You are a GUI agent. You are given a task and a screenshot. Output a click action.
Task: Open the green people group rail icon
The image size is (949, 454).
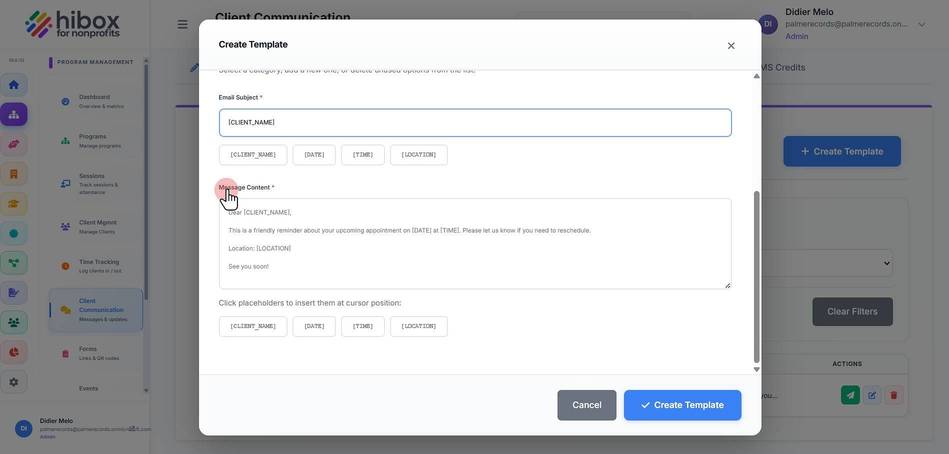click(13, 323)
